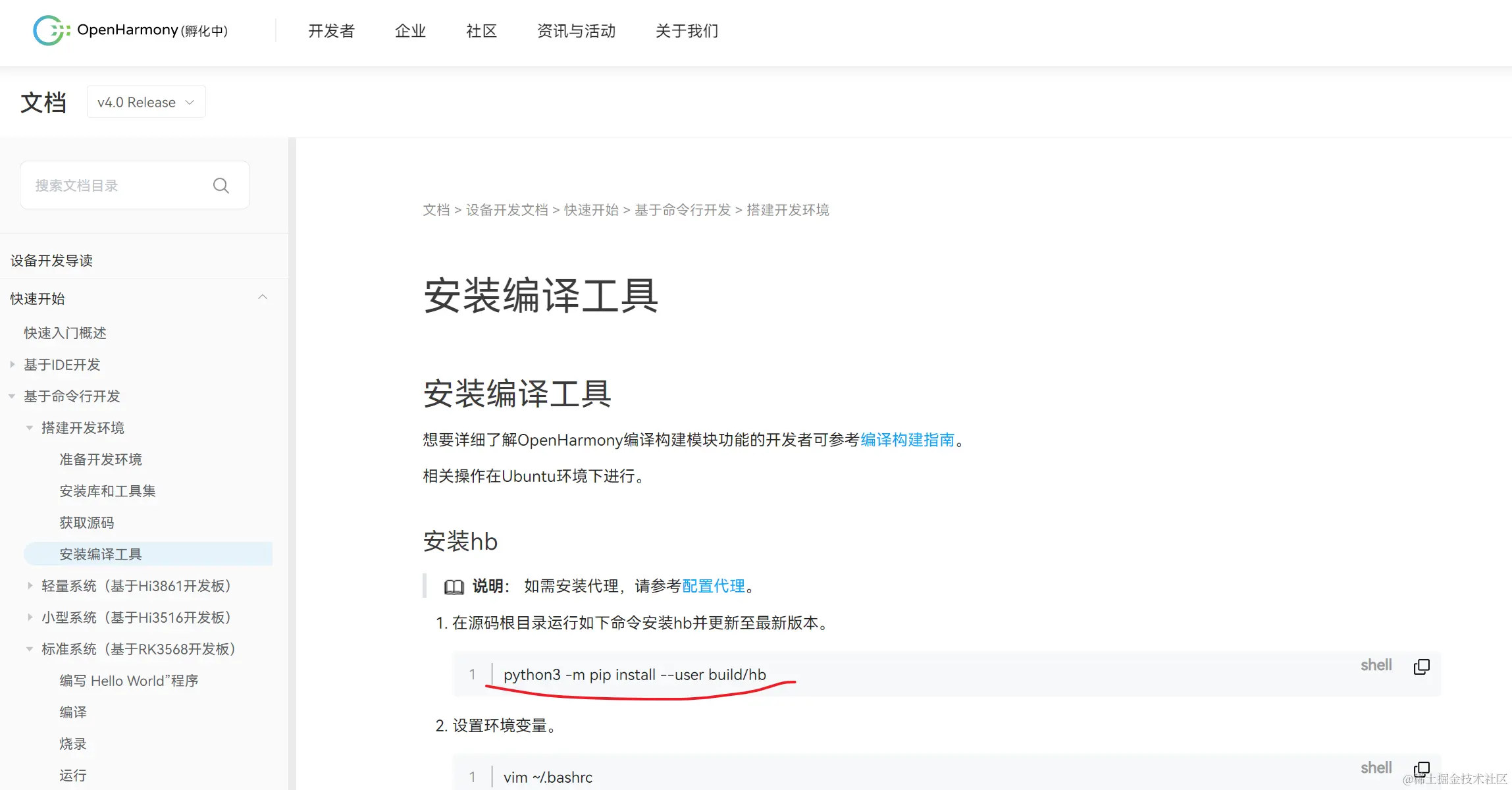Expand 小型系统（基于Hi3516开发板）node
Screen dimensions: 1512x790
click(x=30, y=617)
